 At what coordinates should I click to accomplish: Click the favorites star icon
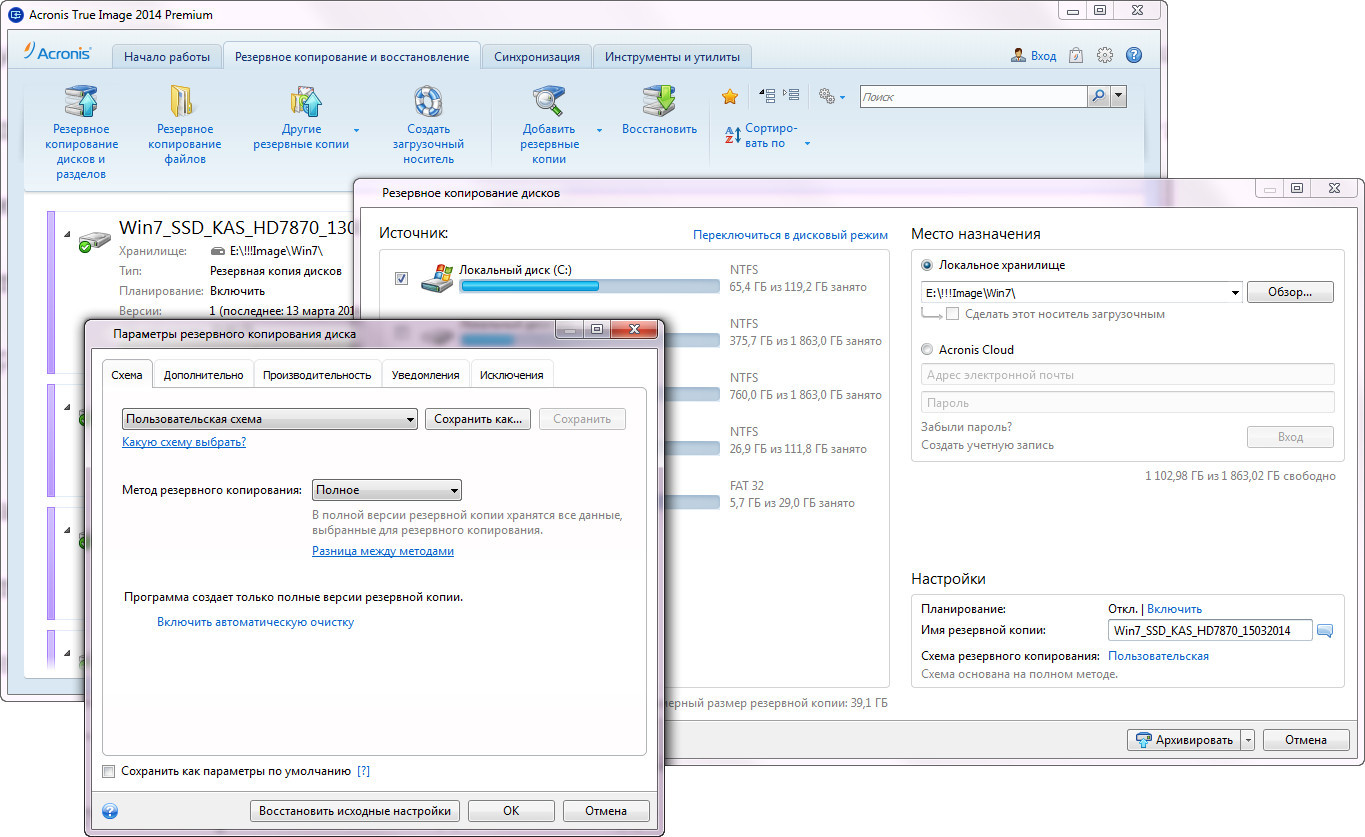pyautogui.click(x=730, y=96)
